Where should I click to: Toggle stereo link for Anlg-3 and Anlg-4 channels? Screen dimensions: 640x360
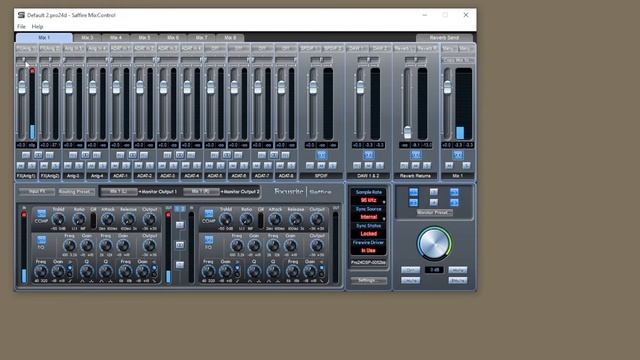click(85, 155)
